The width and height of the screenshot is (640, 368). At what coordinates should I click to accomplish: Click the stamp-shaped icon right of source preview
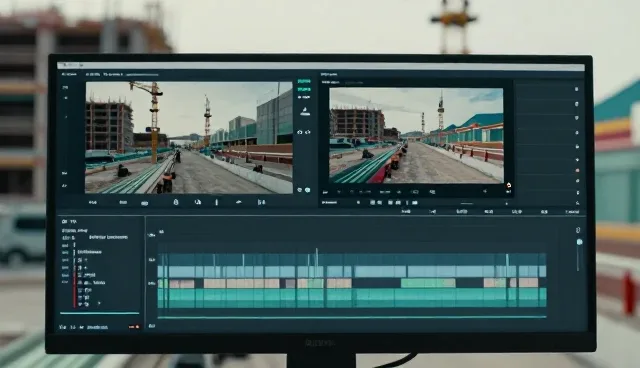point(305,111)
